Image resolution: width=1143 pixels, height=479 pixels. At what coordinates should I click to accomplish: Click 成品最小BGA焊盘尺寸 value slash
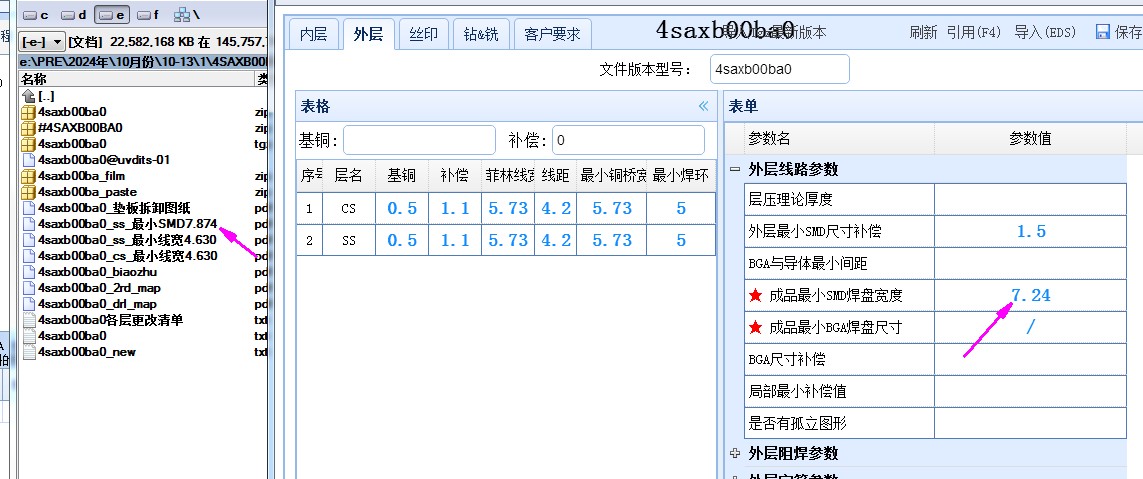[1031, 327]
